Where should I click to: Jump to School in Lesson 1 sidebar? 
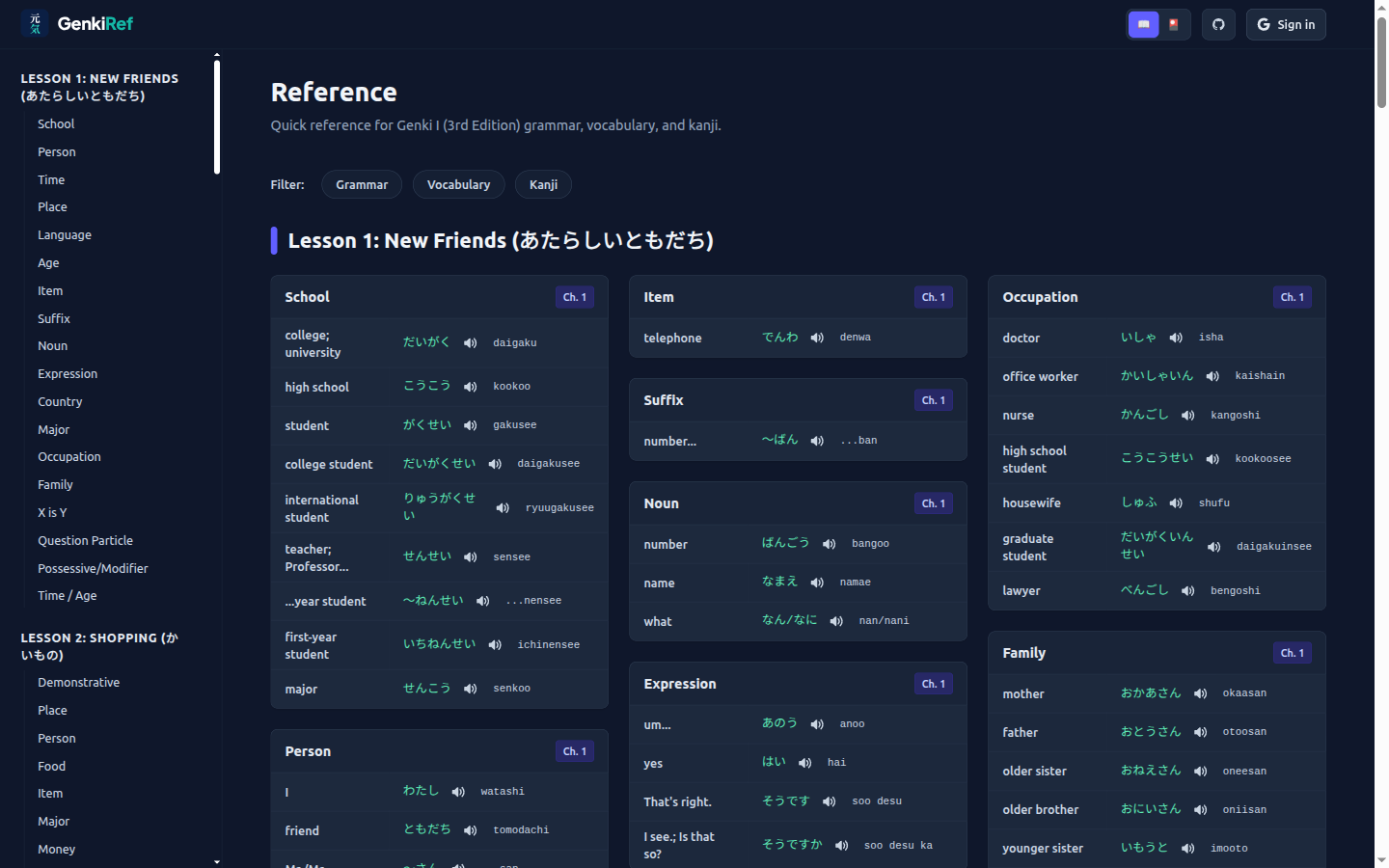tap(56, 124)
